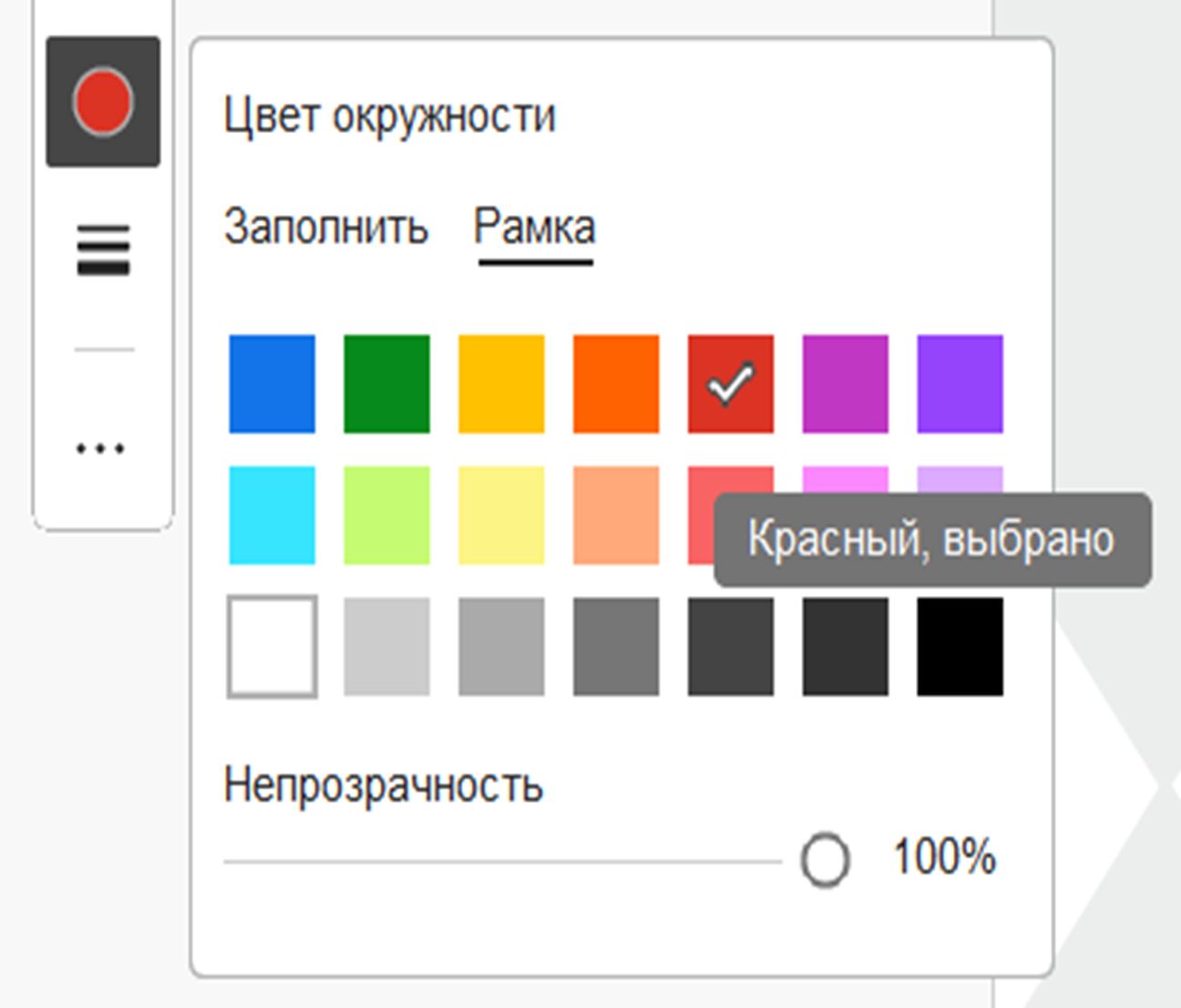Select the purple color swatch
Screen dimensions: 1181x1008
(958, 383)
